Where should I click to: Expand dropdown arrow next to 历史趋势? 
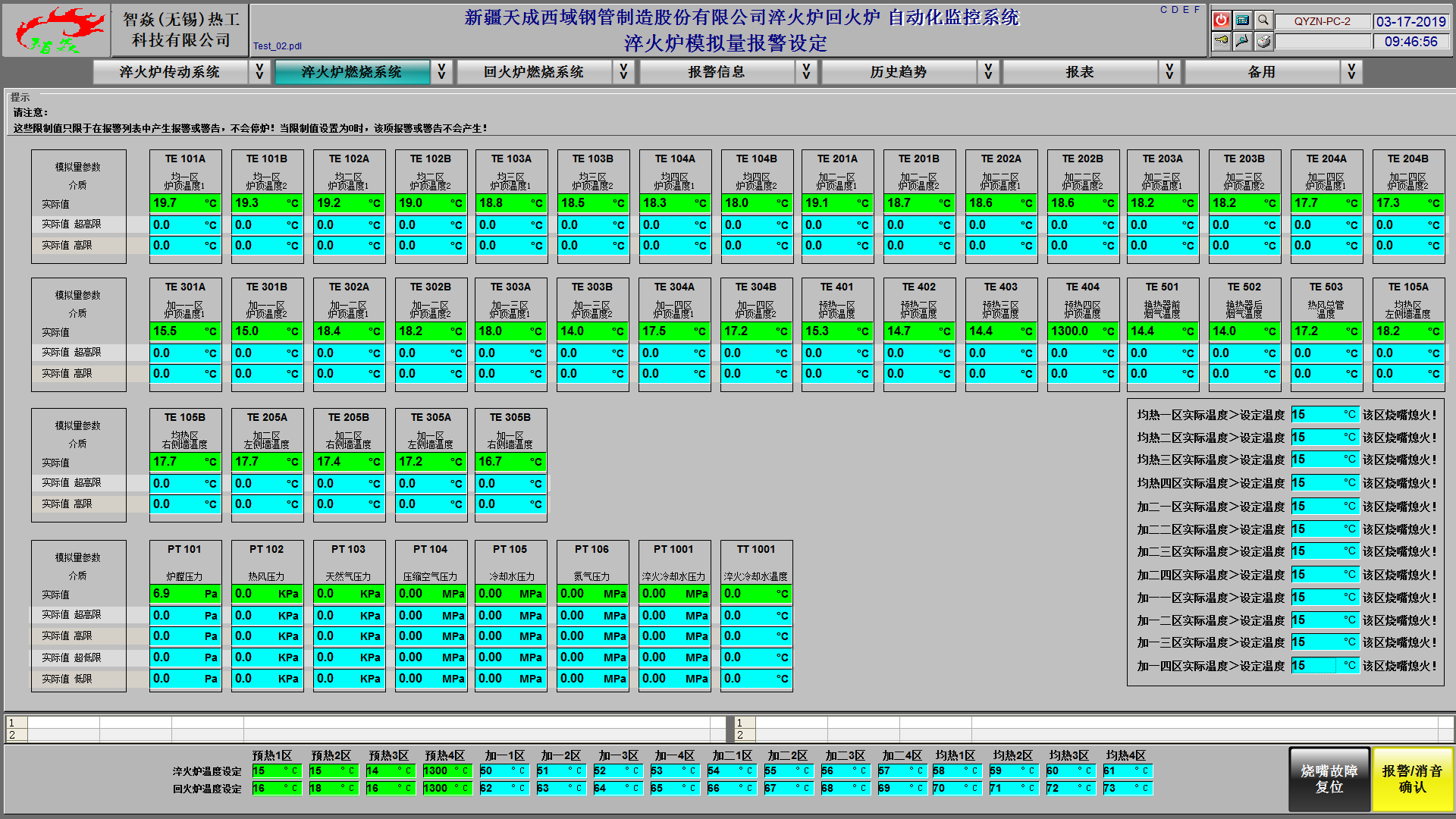tap(988, 72)
